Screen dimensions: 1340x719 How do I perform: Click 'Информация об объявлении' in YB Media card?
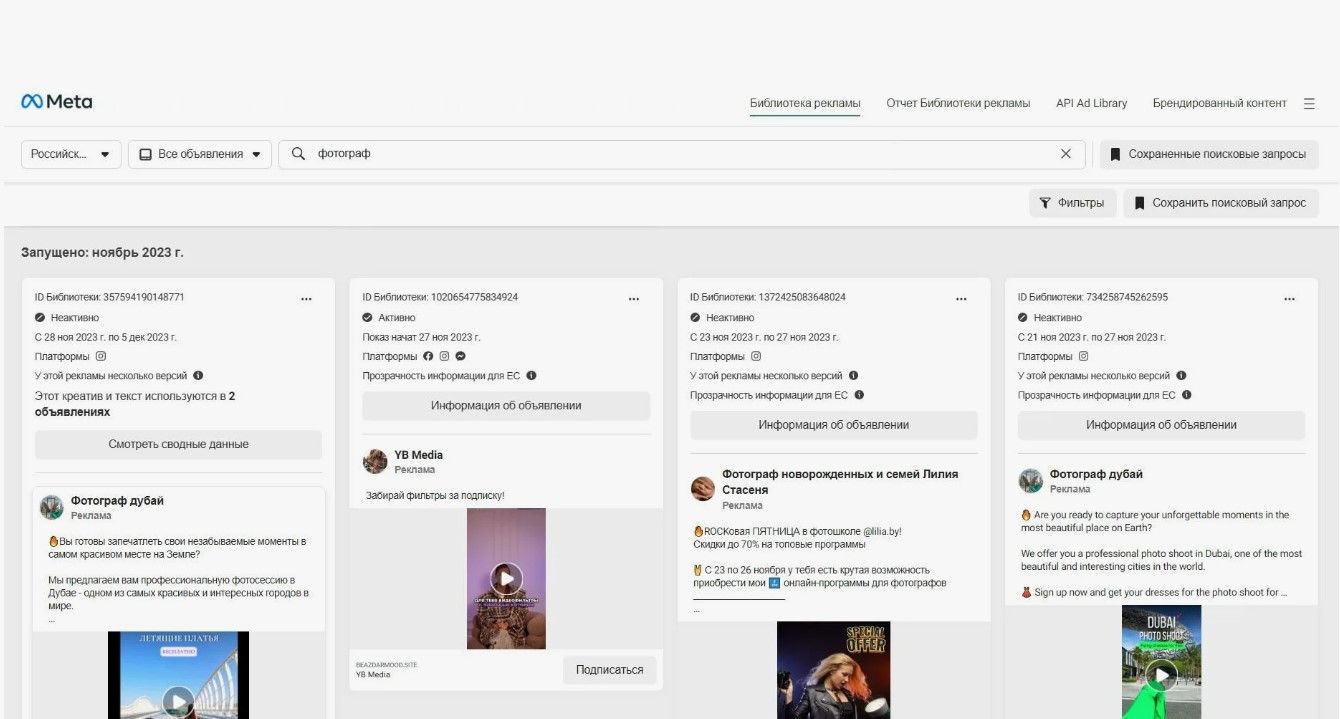point(506,406)
